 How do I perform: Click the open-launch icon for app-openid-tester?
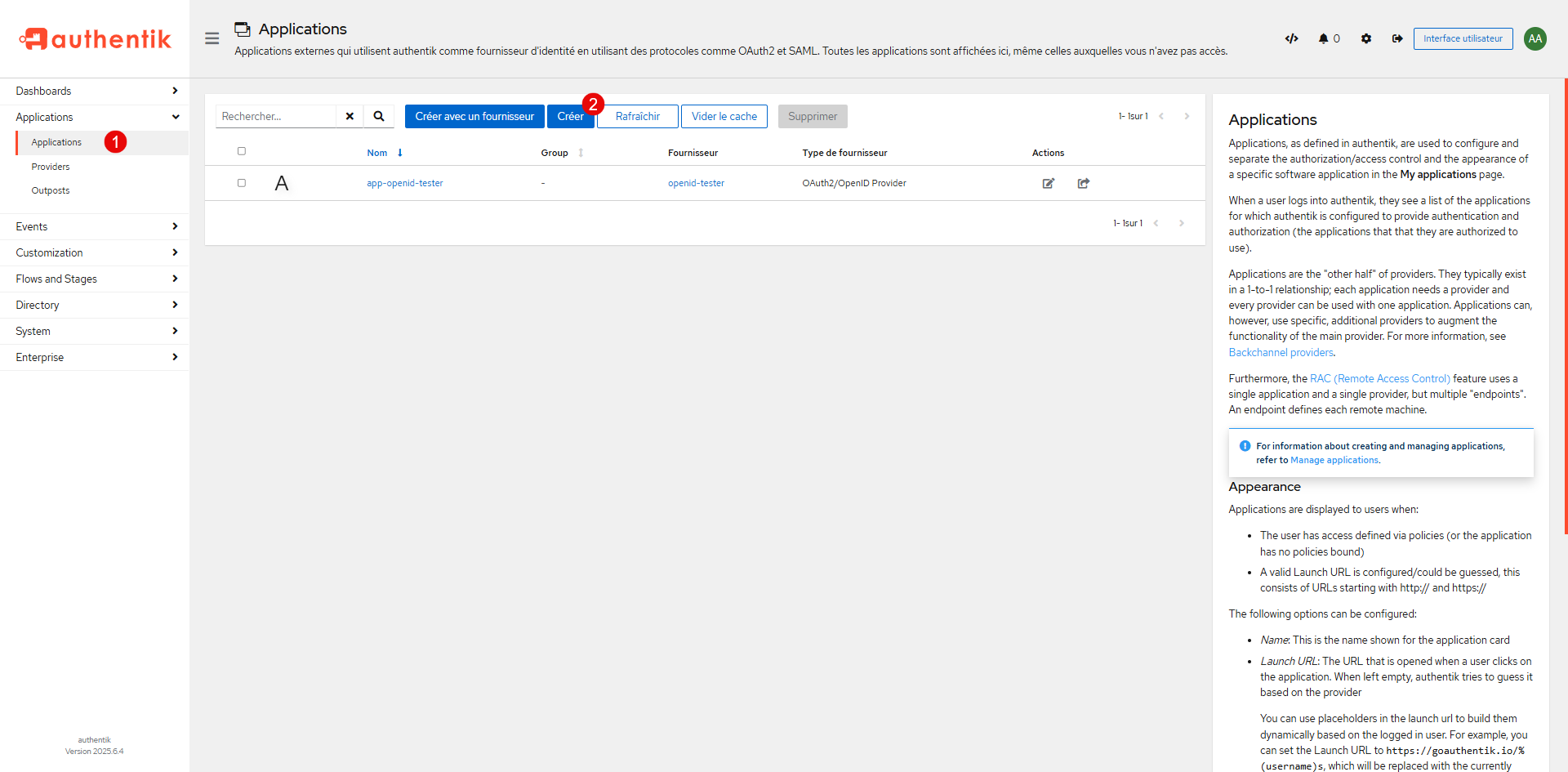pyautogui.click(x=1083, y=183)
